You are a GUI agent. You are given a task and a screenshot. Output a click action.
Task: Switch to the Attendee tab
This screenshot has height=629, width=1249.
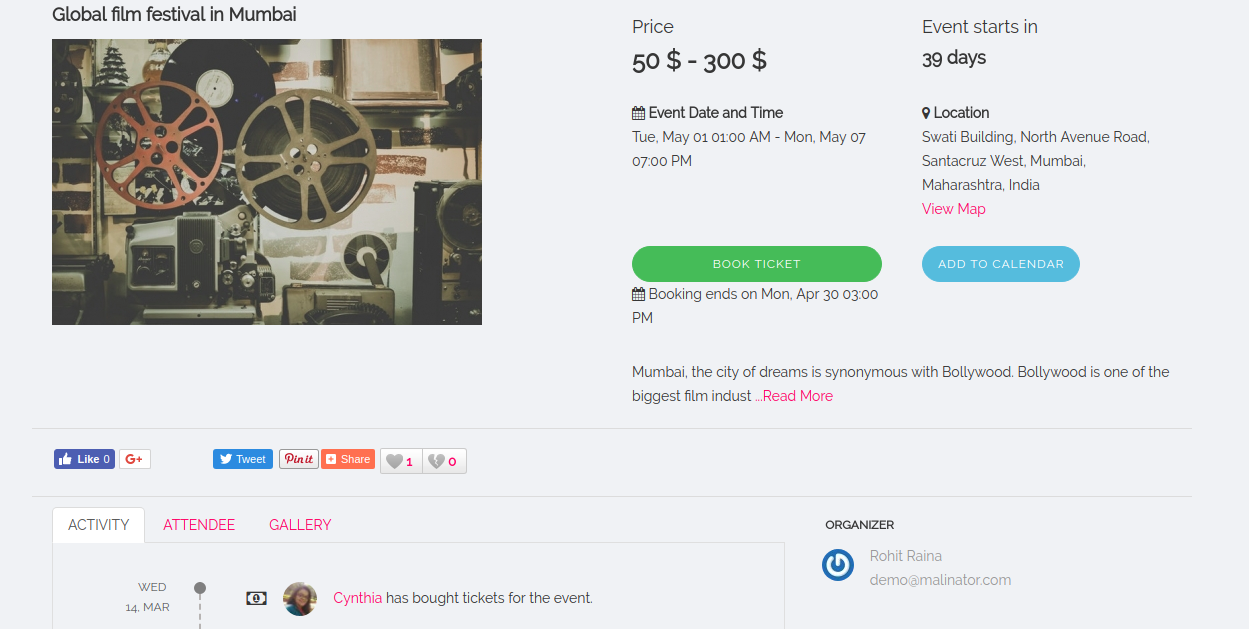click(199, 525)
